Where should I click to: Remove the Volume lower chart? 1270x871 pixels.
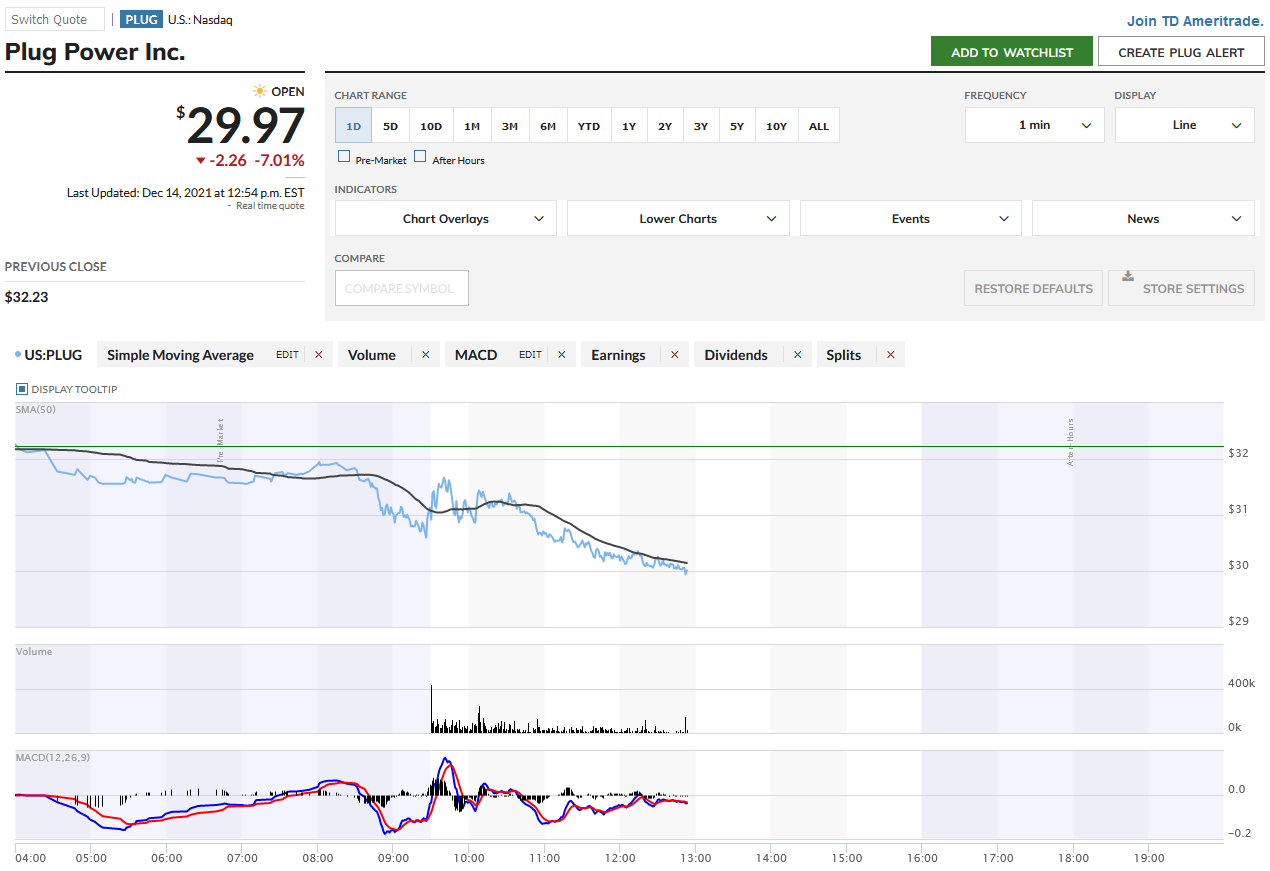pos(425,355)
